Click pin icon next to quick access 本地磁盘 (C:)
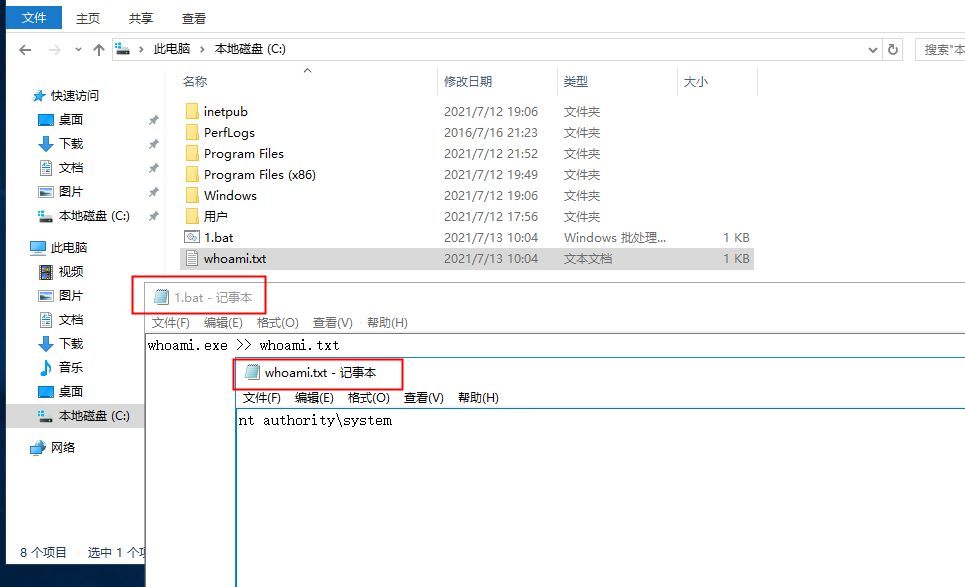 click(154, 216)
